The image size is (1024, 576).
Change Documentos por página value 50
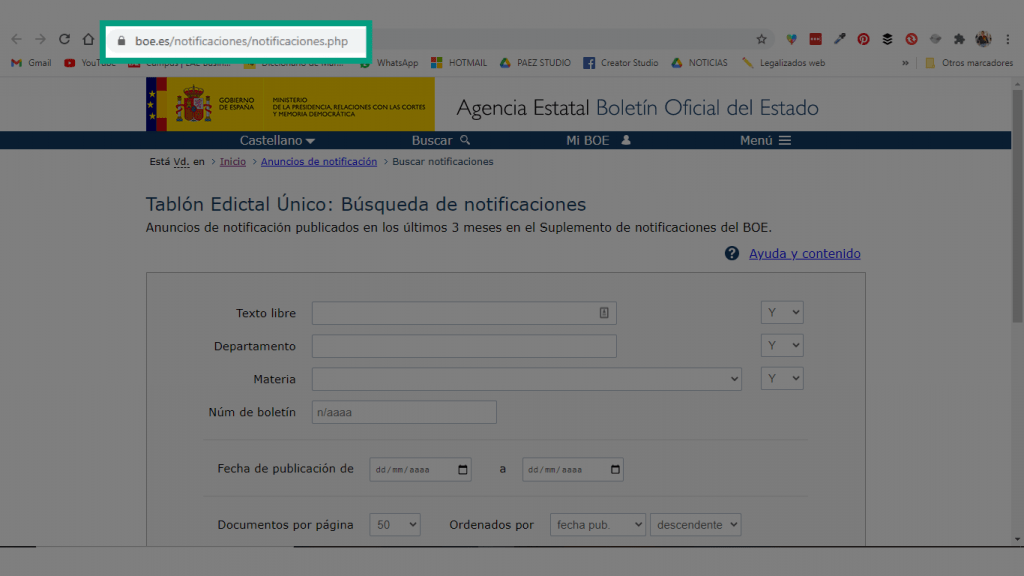click(x=394, y=524)
